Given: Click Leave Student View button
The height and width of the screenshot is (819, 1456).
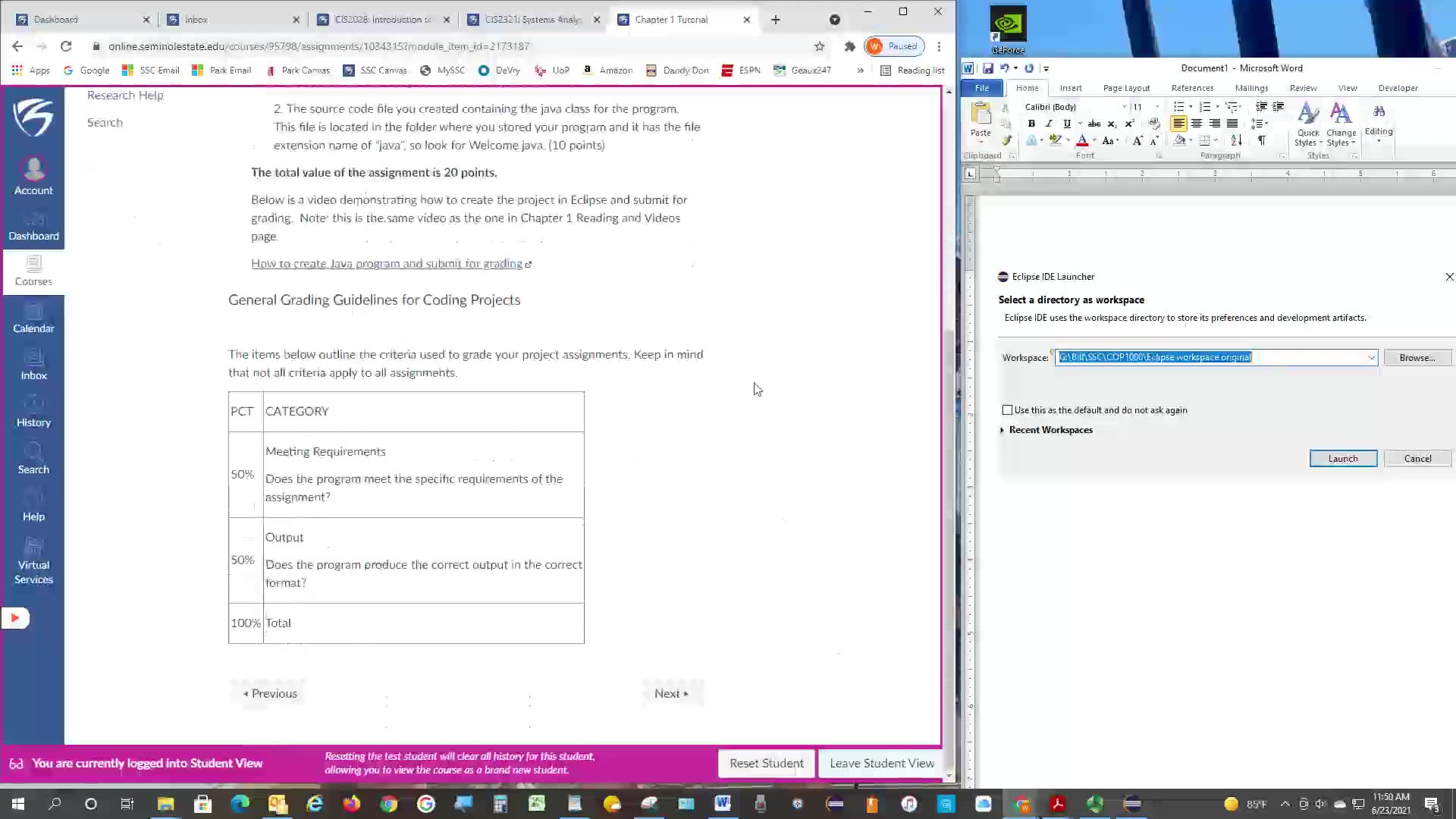Looking at the screenshot, I should click(881, 764).
